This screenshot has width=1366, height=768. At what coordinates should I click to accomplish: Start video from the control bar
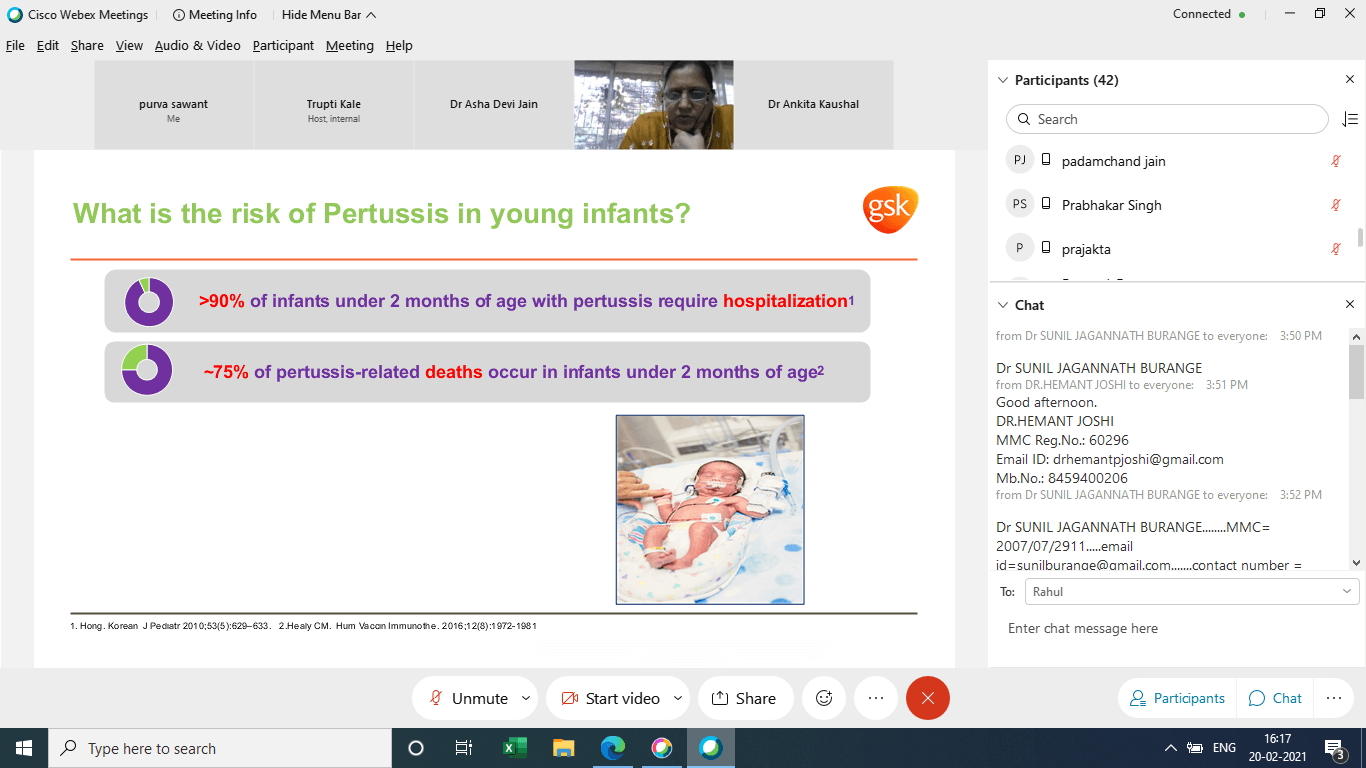pos(610,698)
